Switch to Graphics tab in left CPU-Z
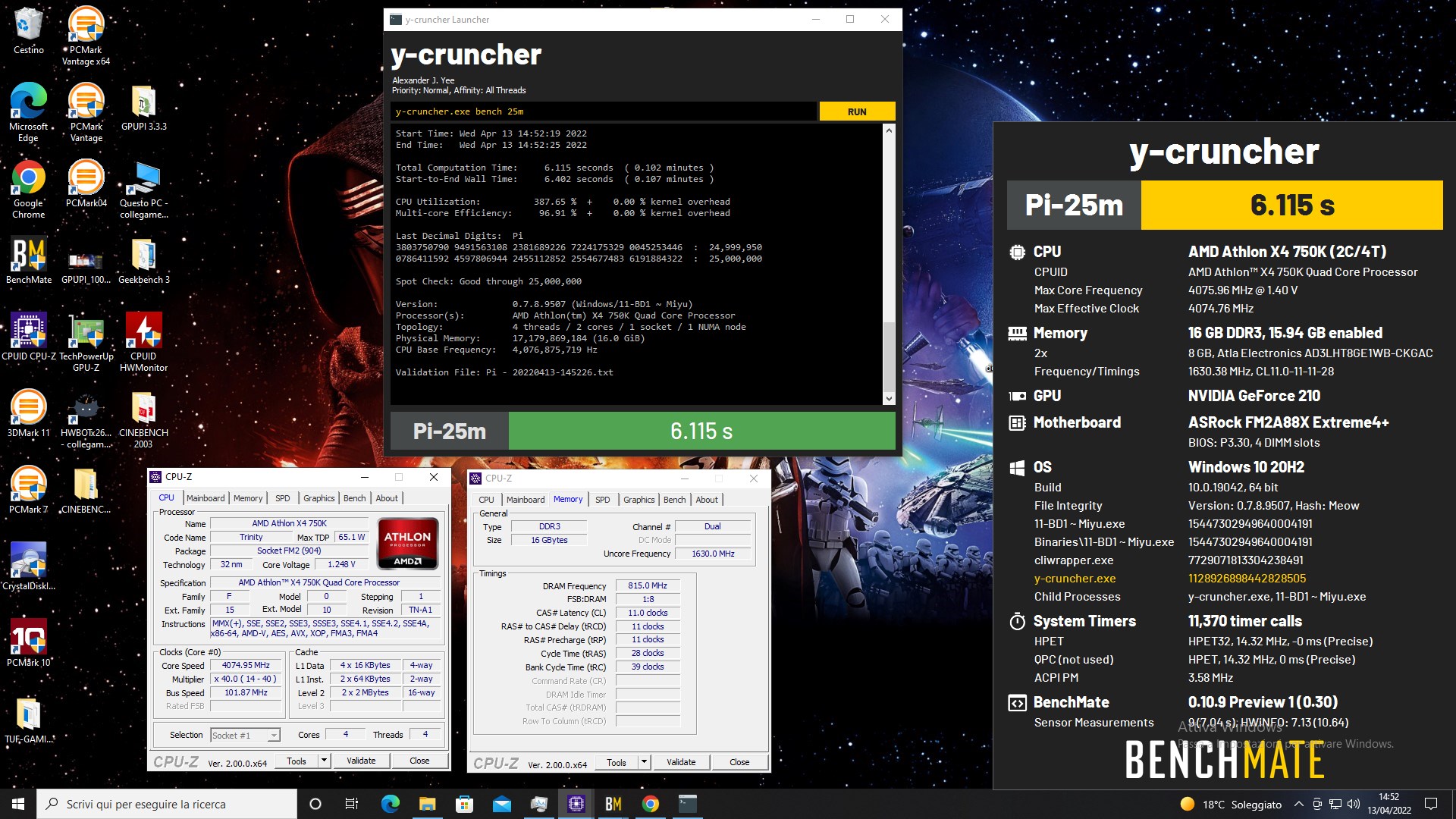The width and height of the screenshot is (1456, 819). (318, 498)
